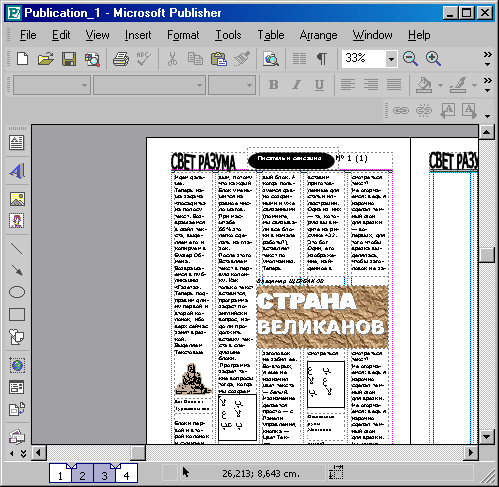Choose the Oval drawing tool
This screenshot has width=499, height=487.
[x=17, y=292]
